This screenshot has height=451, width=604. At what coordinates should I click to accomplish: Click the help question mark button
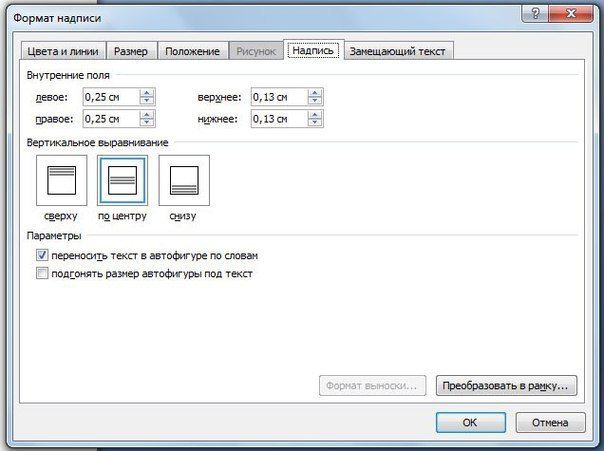(534, 15)
